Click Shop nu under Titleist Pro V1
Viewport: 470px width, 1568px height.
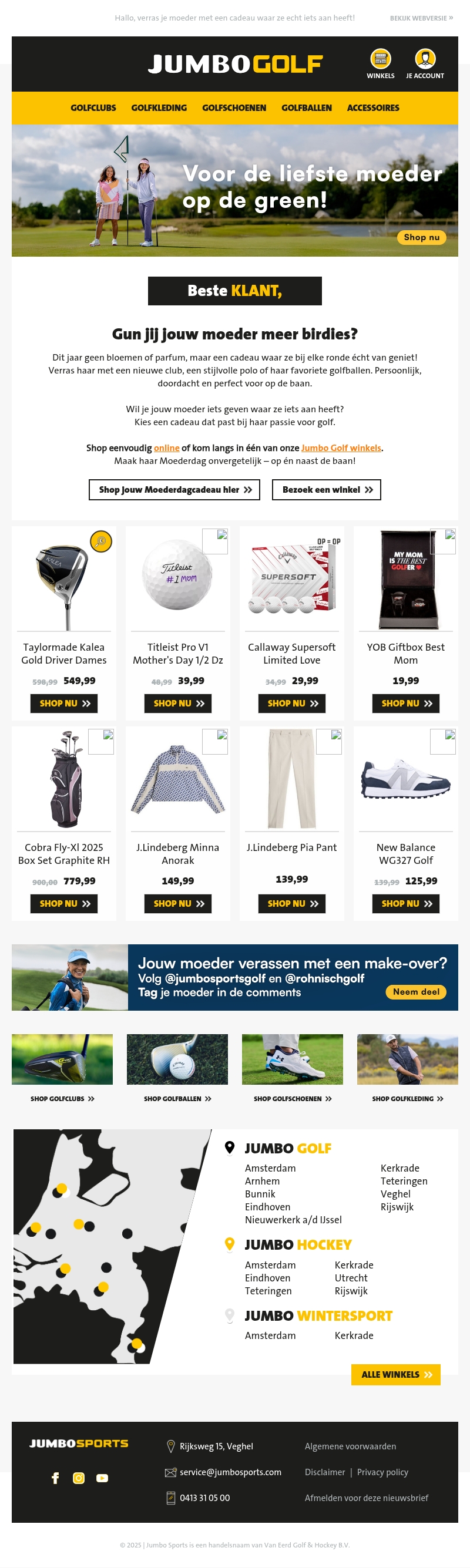pos(179,703)
